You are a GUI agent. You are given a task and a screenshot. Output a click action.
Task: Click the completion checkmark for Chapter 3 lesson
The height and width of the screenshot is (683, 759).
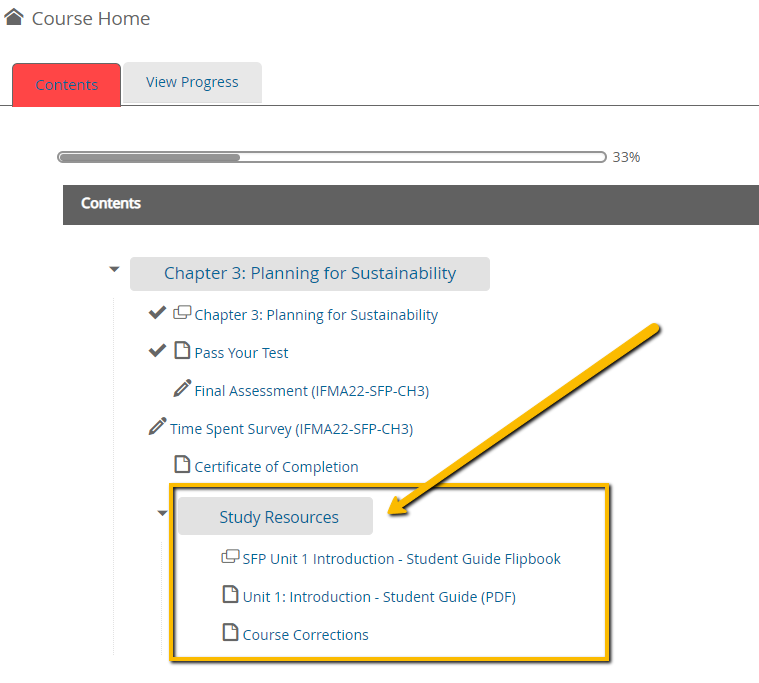(157, 313)
